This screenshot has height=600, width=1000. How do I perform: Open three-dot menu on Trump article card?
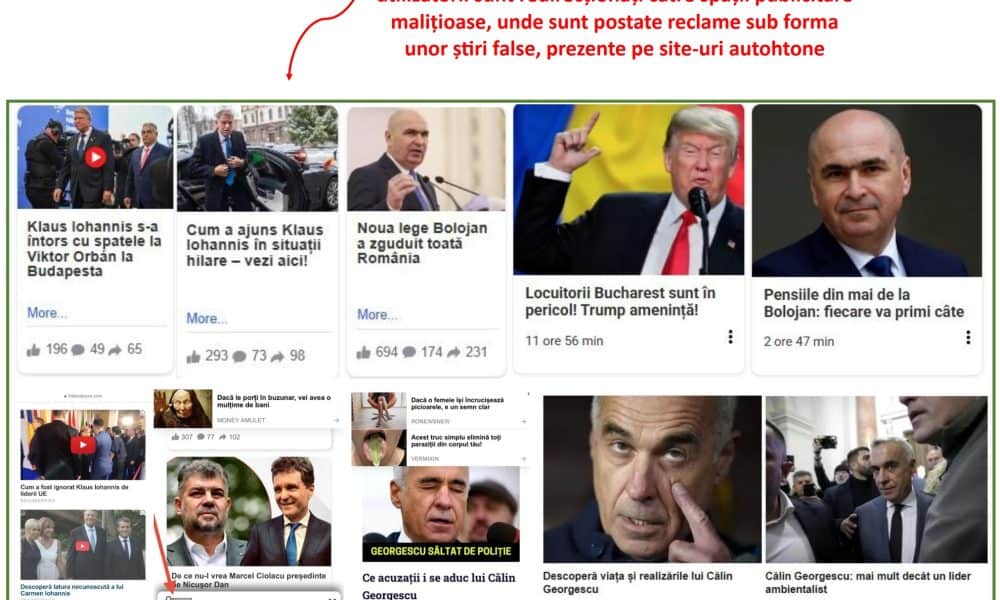pyautogui.click(x=730, y=337)
